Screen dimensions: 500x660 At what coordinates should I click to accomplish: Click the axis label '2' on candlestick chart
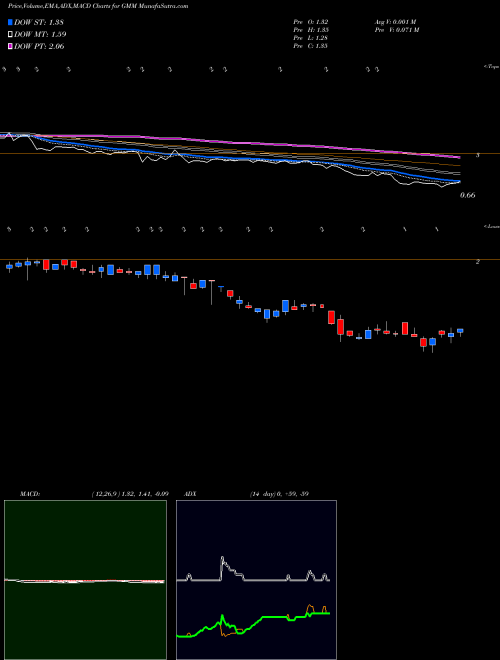[x=477, y=261]
